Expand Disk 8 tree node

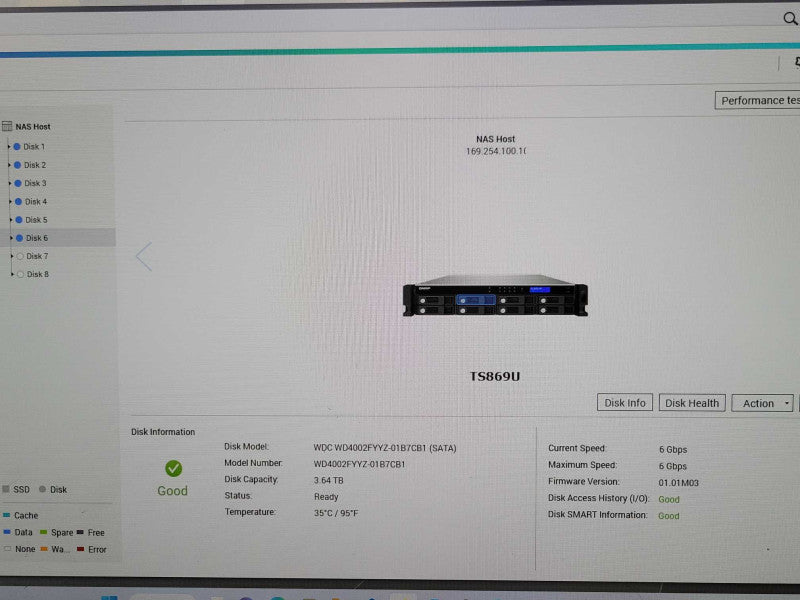tap(12, 274)
